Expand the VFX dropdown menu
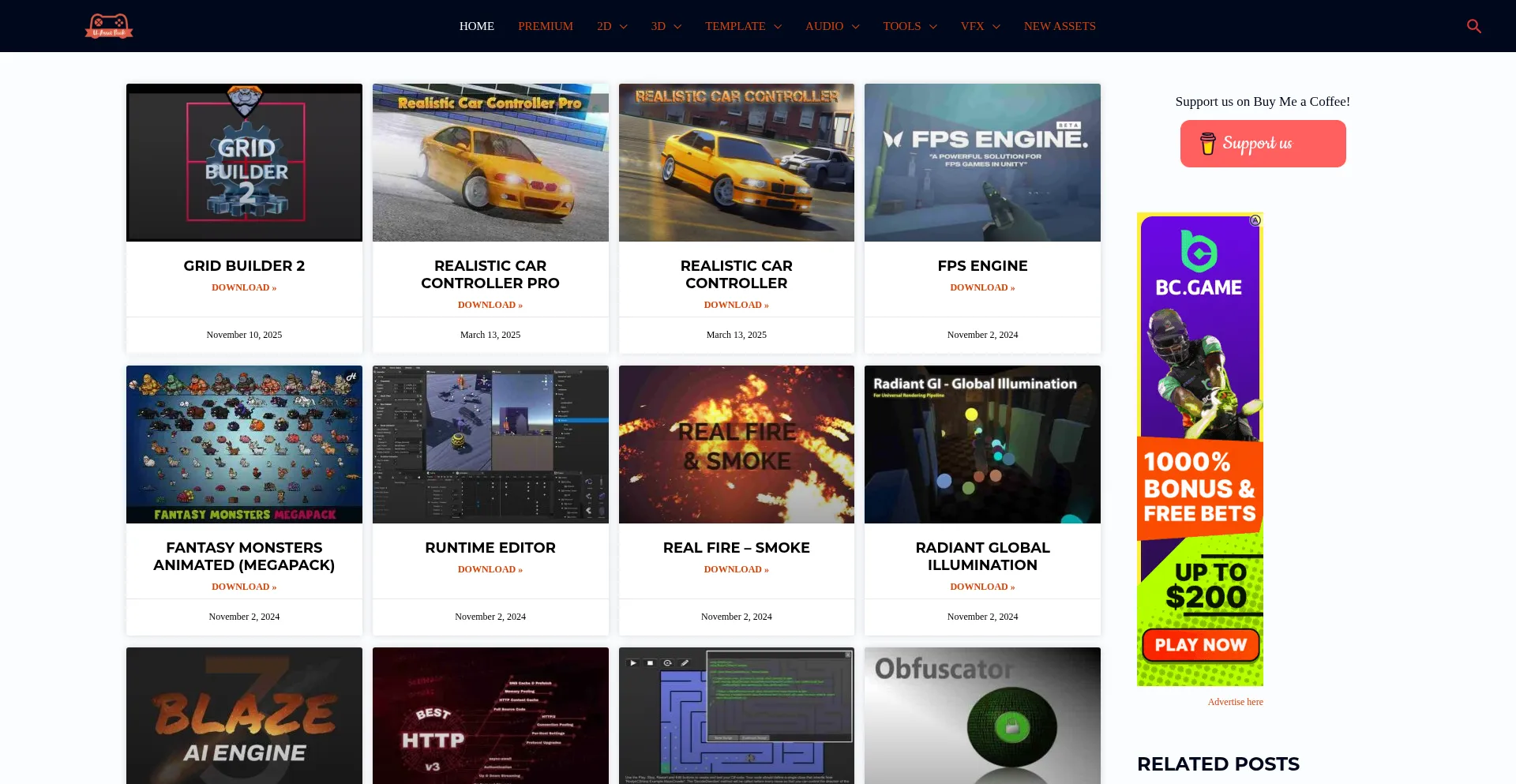This screenshot has width=1516, height=784. 981,26
